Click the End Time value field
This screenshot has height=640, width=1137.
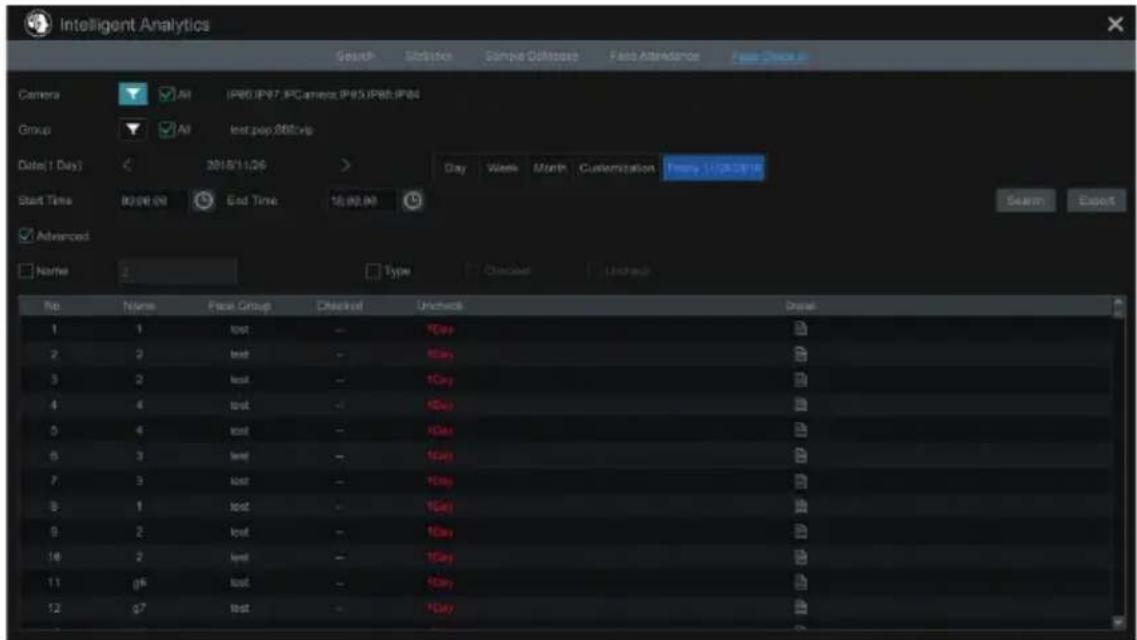[x=362, y=201]
